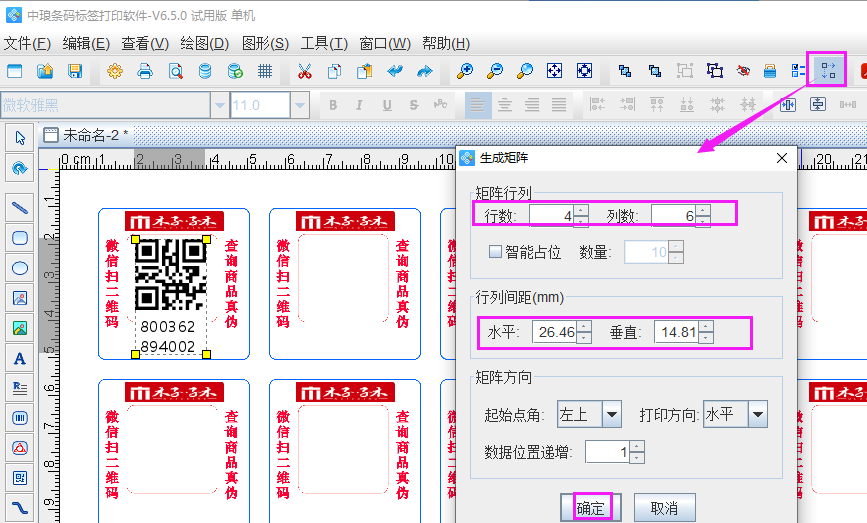
Task: Click the Paste icon
Action: pyautogui.click(x=364, y=71)
